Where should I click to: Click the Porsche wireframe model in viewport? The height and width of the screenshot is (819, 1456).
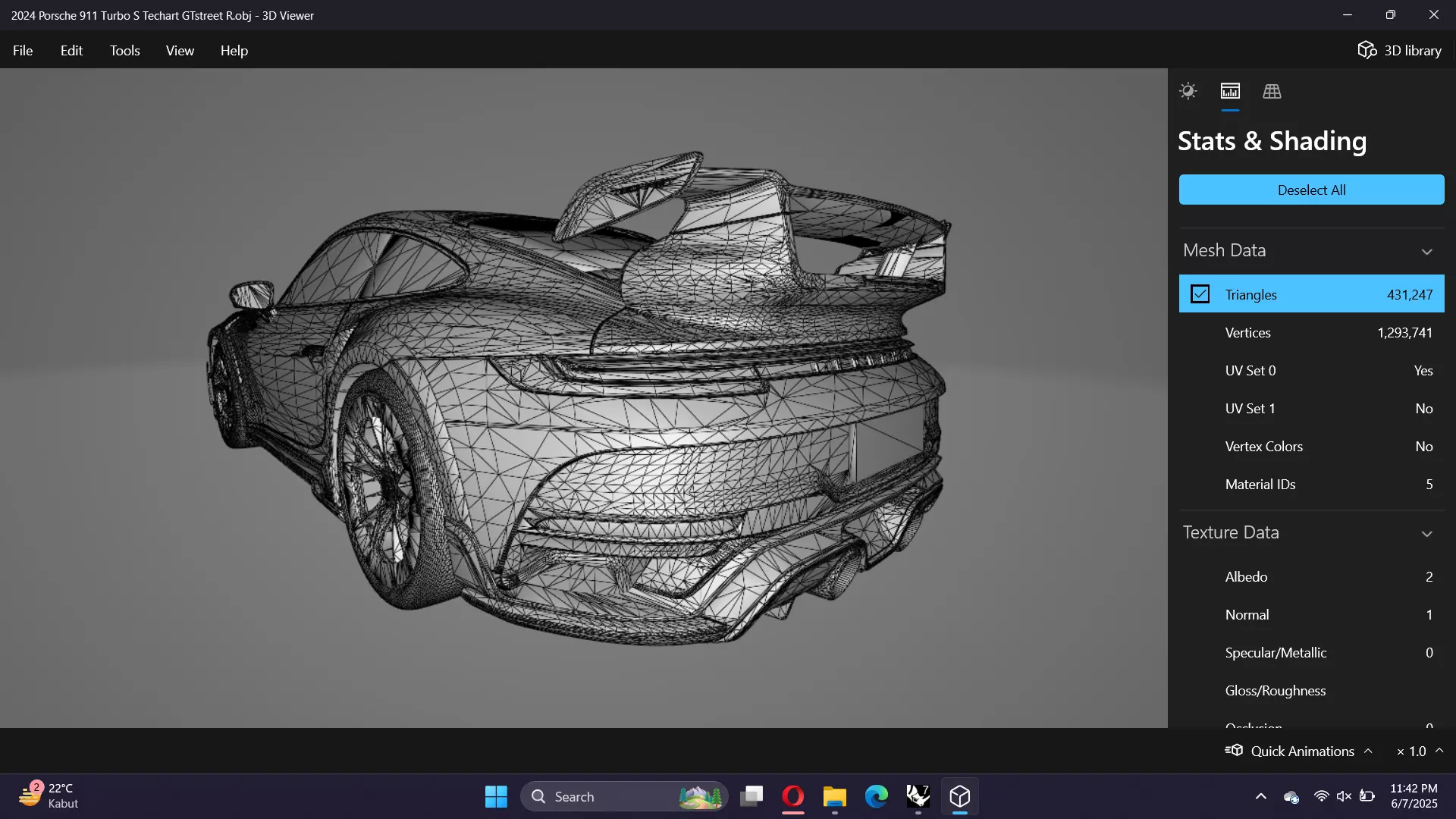click(579, 398)
